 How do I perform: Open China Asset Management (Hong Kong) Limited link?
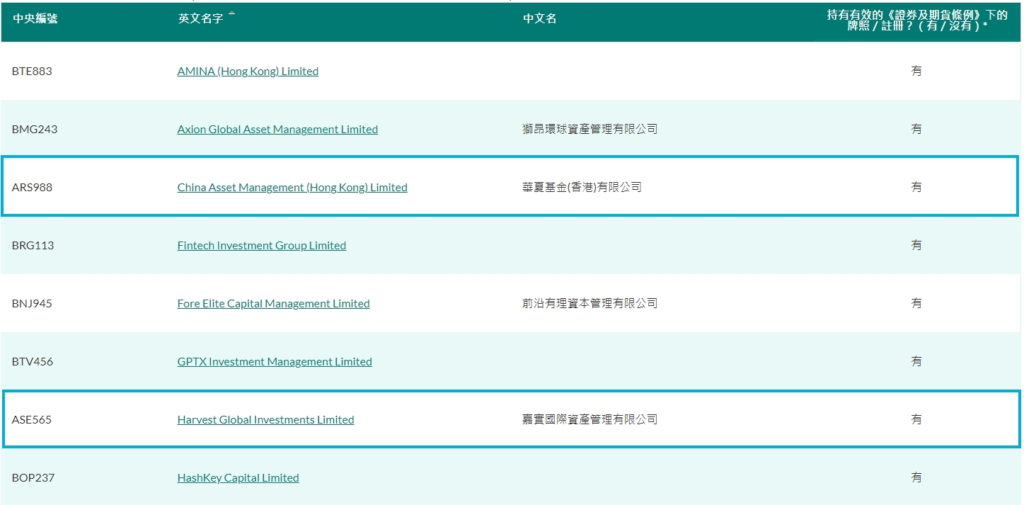[x=292, y=187]
